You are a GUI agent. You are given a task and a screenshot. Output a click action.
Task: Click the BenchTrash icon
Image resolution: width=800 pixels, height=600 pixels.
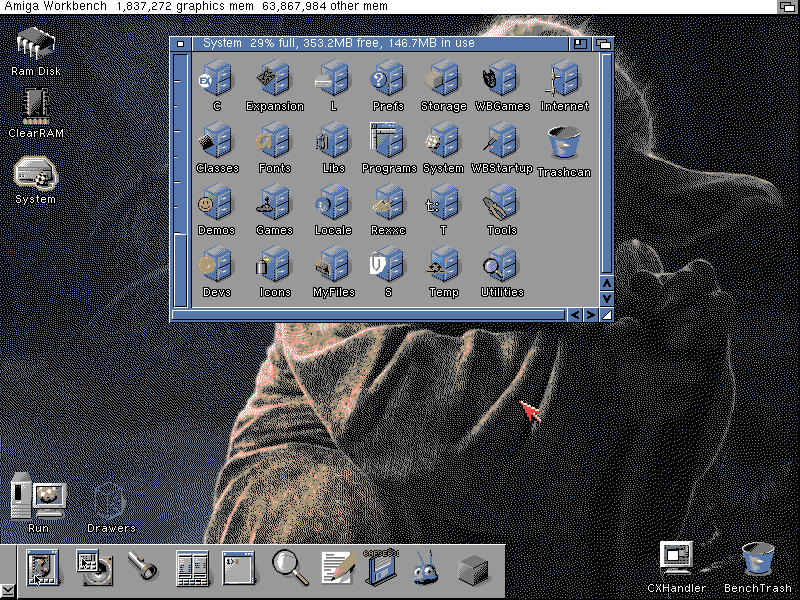(758, 561)
